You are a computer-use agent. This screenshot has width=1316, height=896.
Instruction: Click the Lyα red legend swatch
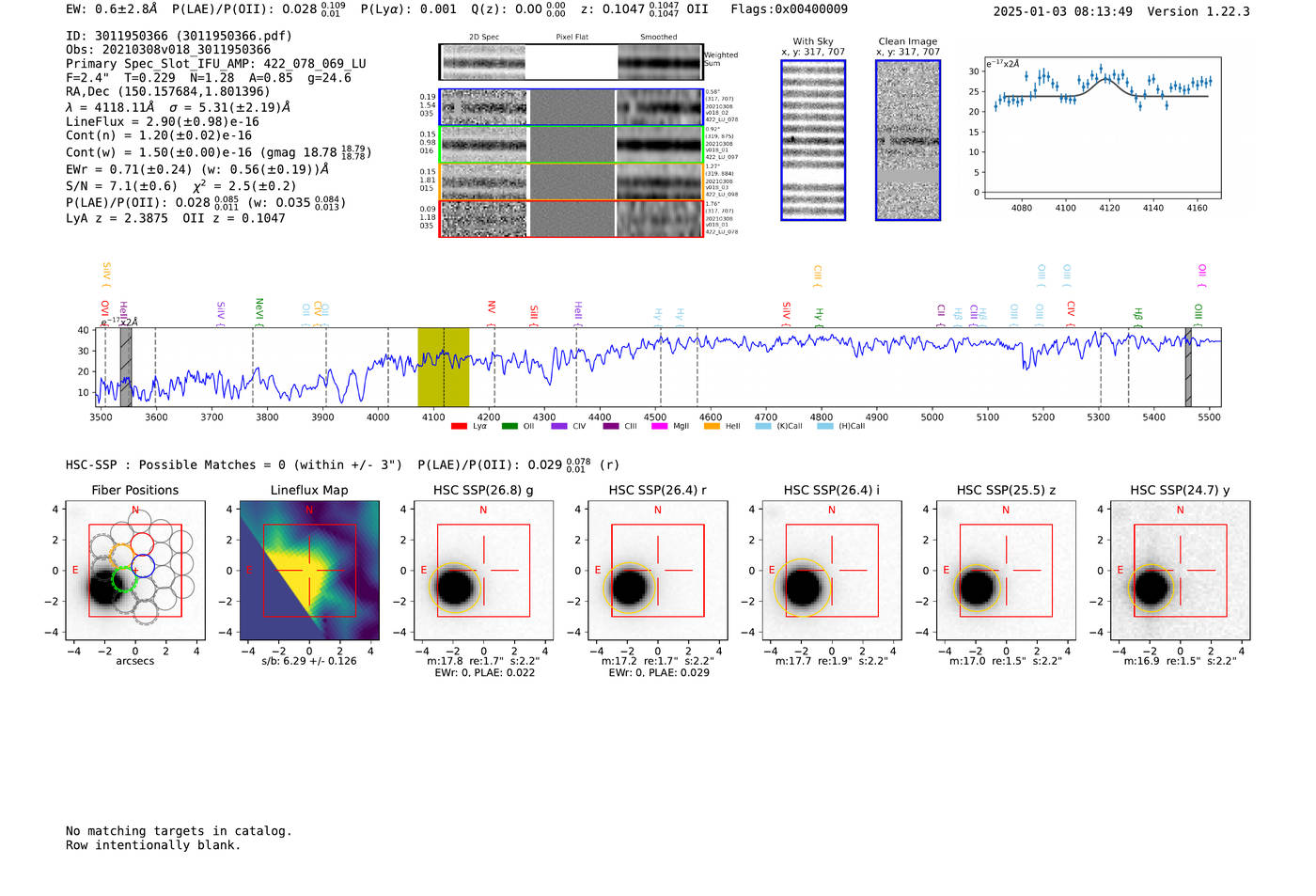[x=459, y=426]
